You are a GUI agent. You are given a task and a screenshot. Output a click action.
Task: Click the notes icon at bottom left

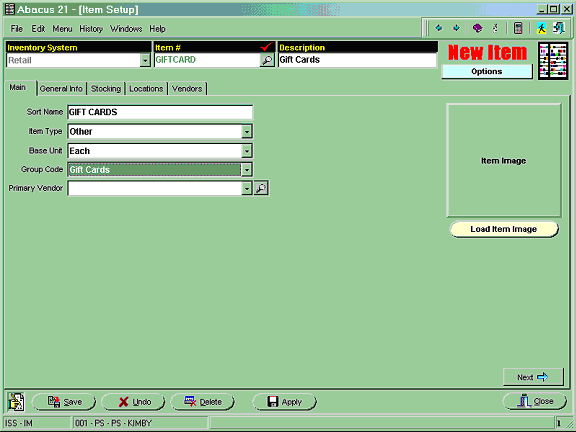click(x=16, y=402)
